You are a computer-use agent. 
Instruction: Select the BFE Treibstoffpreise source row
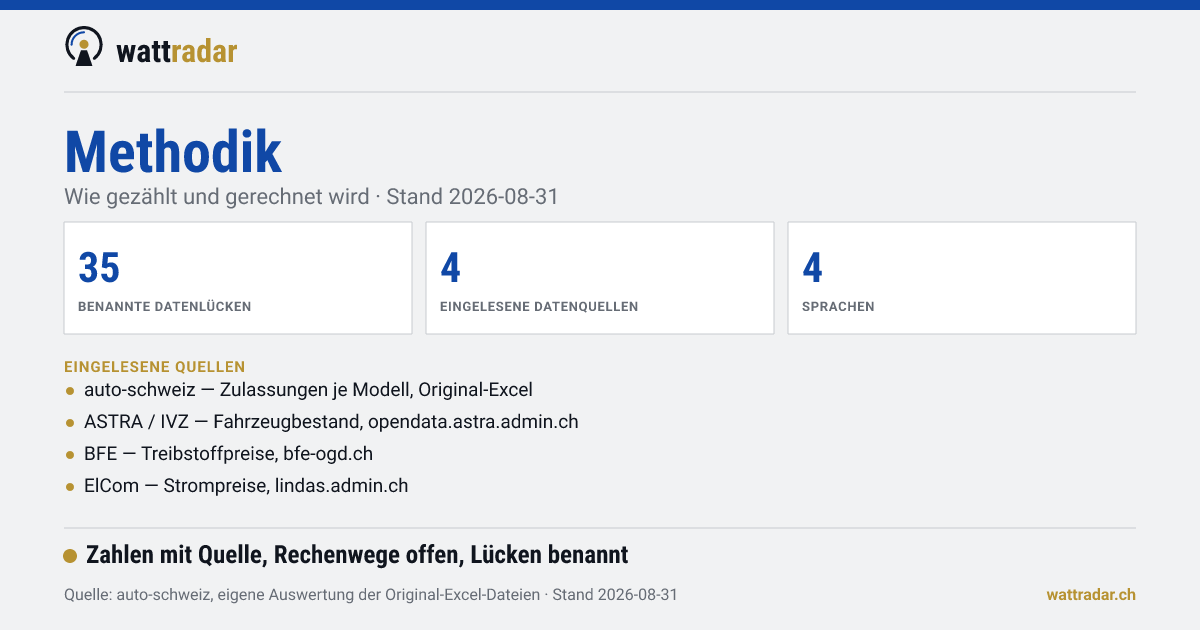219,454
